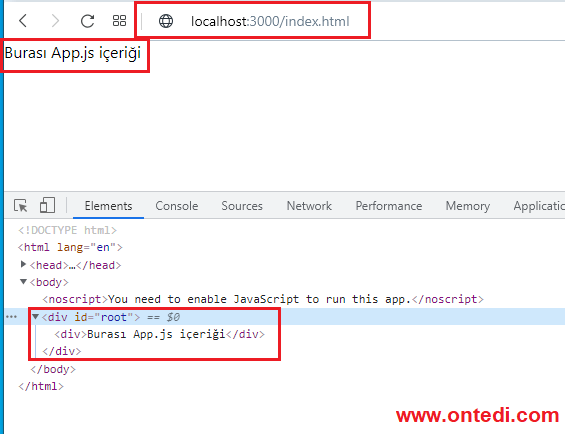
Task: Select the closing </body> tag line
Action: pos(53,369)
